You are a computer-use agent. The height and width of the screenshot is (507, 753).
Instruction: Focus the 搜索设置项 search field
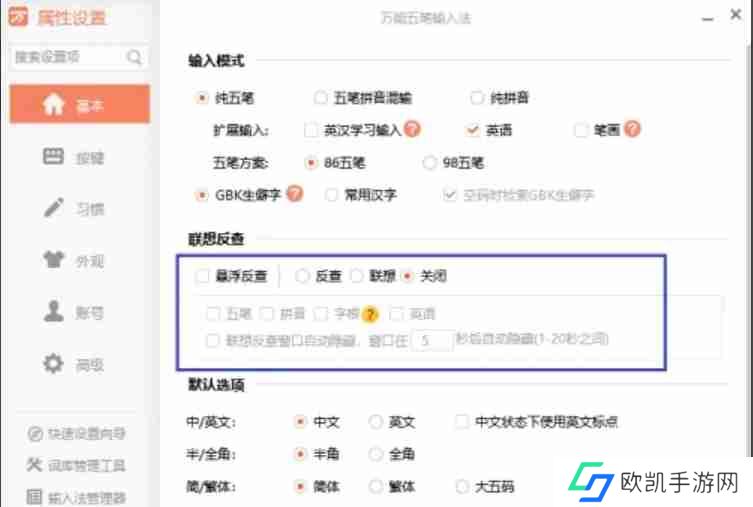(77, 57)
